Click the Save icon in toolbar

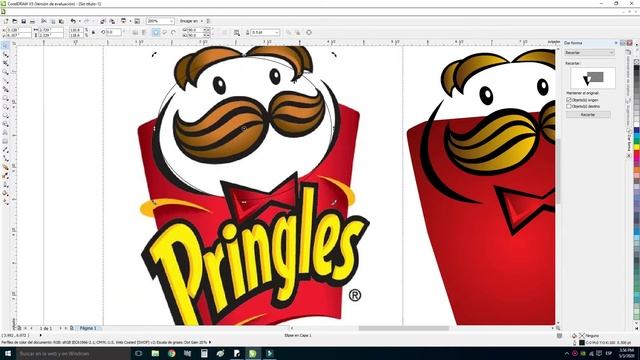tap(24, 21)
